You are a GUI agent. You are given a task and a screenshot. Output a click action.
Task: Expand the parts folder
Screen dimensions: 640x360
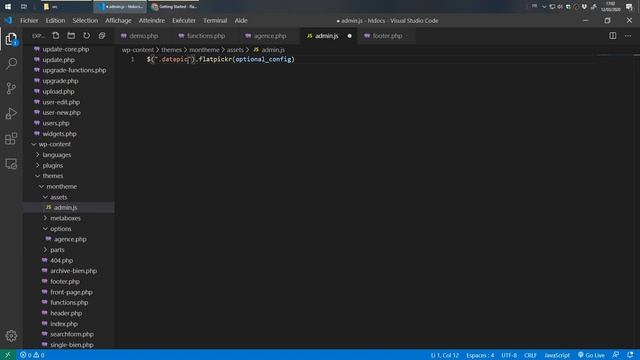[x=57, y=250]
